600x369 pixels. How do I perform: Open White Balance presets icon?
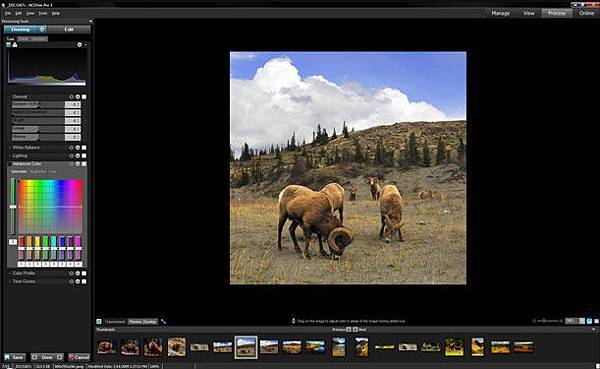point(78,148)
